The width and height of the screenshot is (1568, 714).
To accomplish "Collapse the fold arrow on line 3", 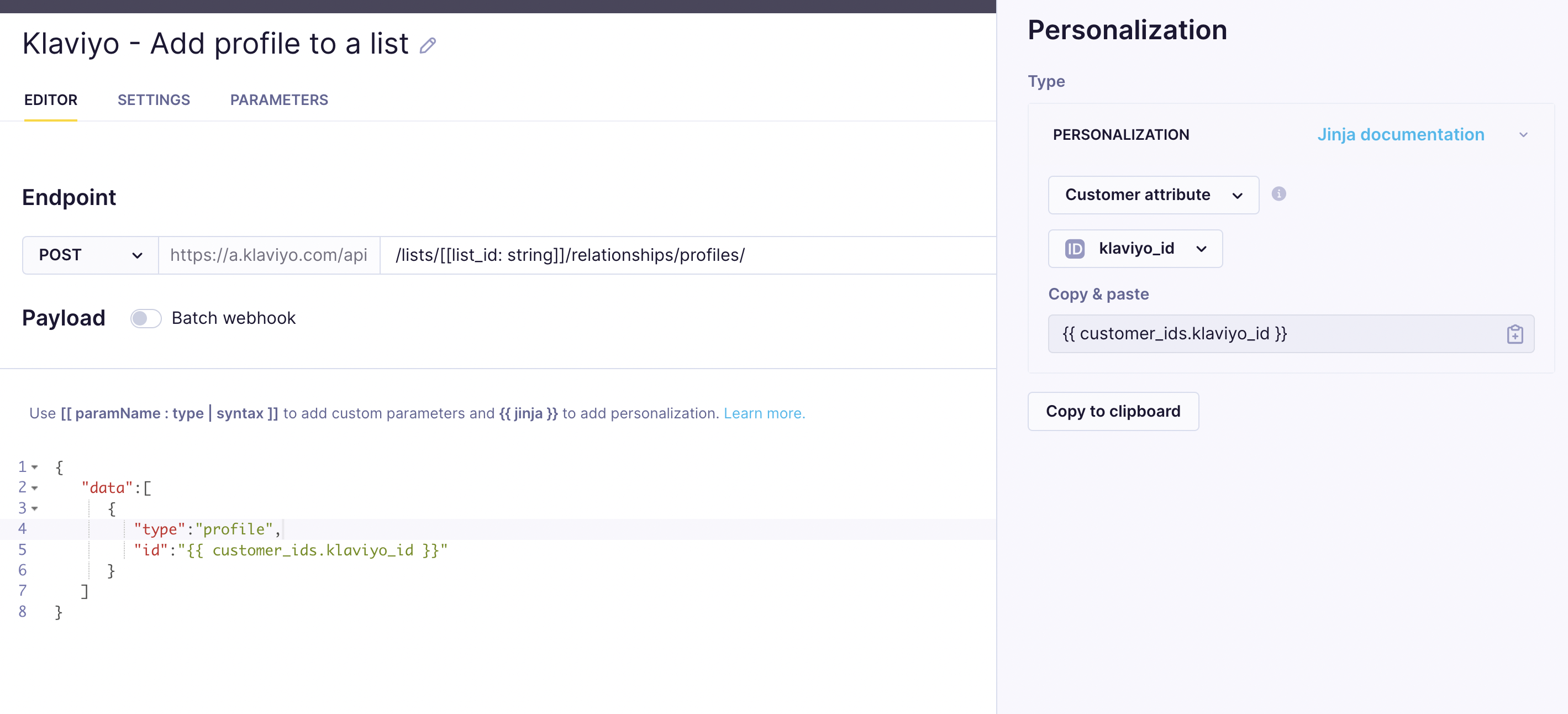I will (x=35, y=508).
